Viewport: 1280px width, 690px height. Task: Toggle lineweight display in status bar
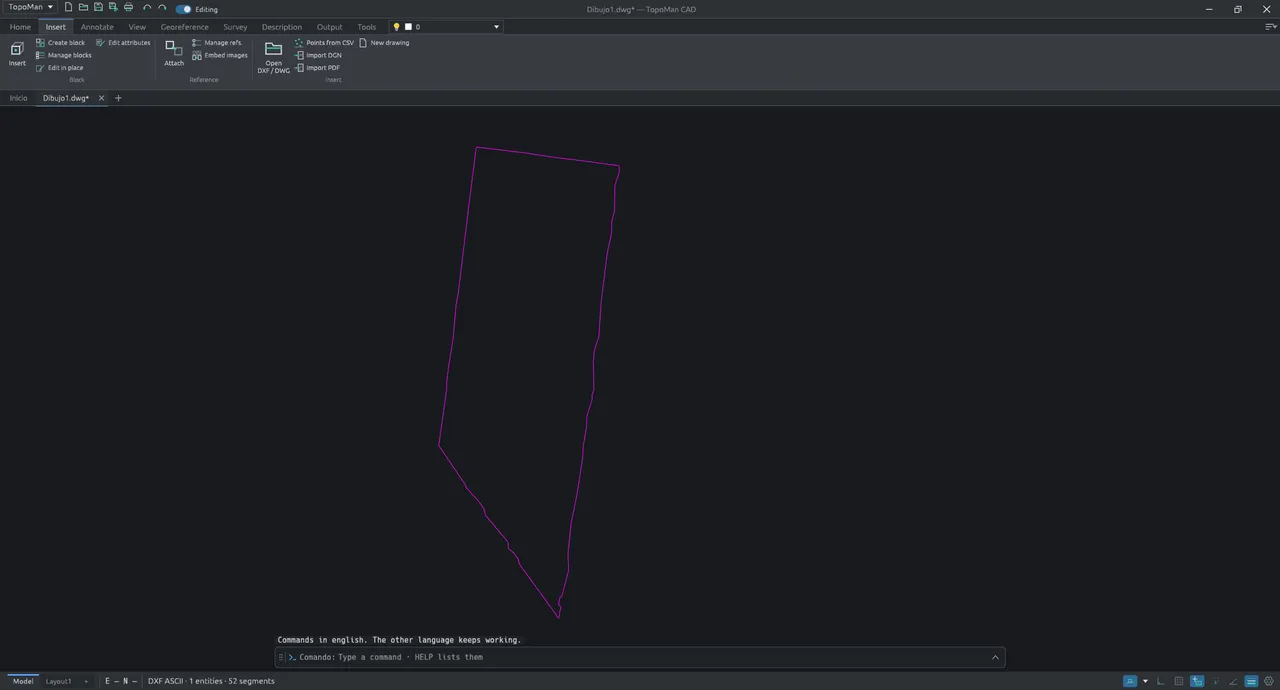tap(1251, 681)
